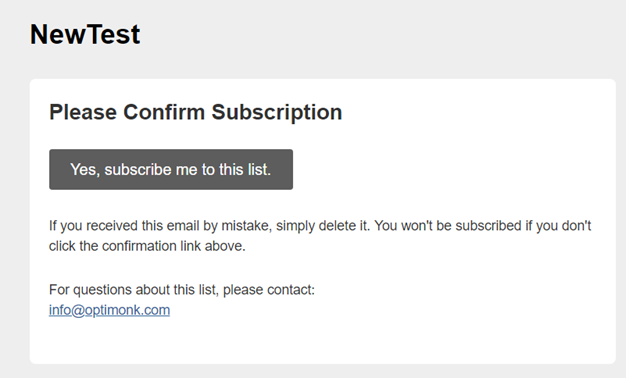626x378 pixels.
Task: Click 'Yes,' at the start of the button label
Action: coord(85,170)
